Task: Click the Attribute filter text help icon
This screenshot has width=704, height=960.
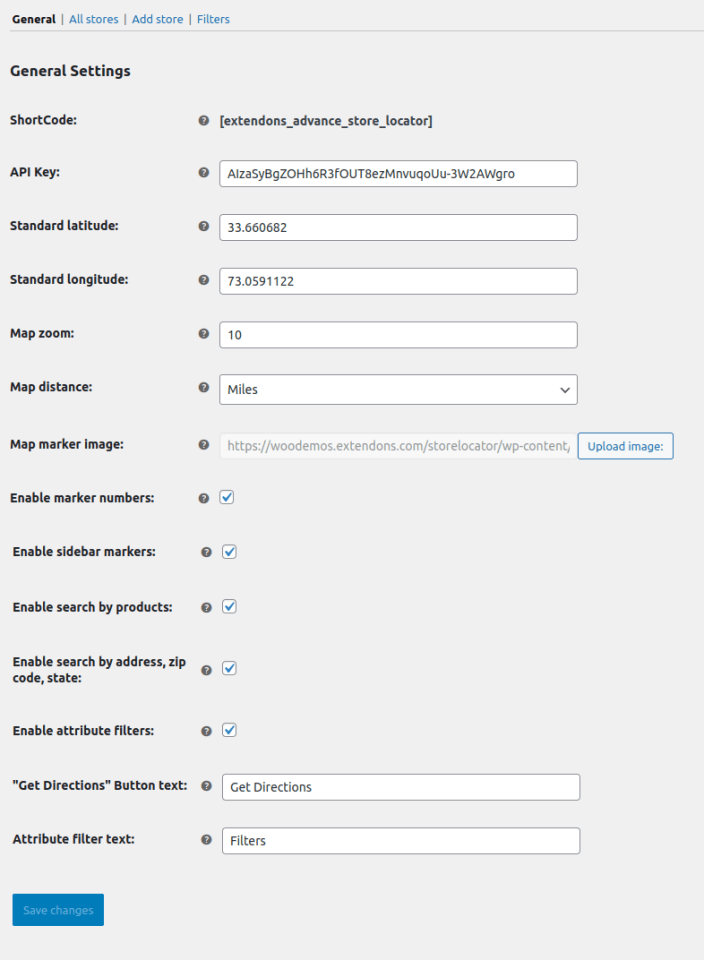Action: [207, 840]
